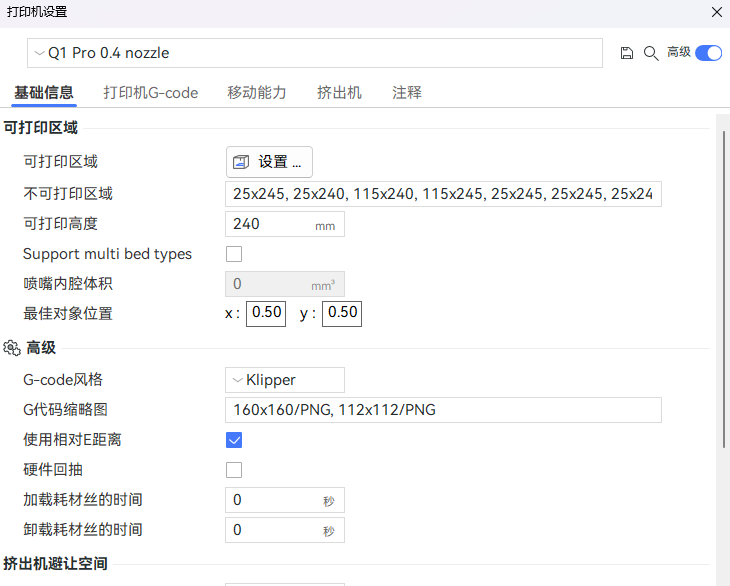Open the 移动能力 tab
This screenshot has height=586, width=730.
tap(257, 93)
